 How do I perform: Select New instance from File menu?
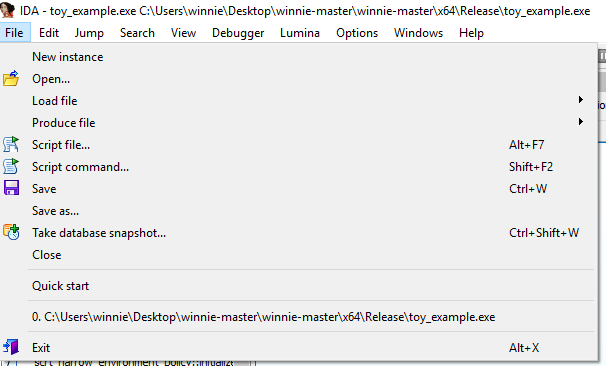pos(67,57)
